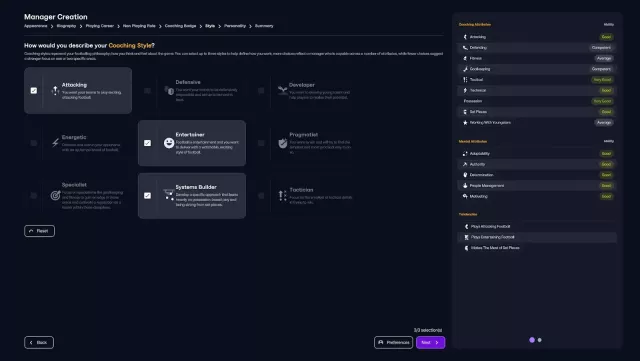Image resolution: width=640 pixels, height=361 pixels.
Task: Click the Possession 'Very Good' rating badge
Action: 602,101
